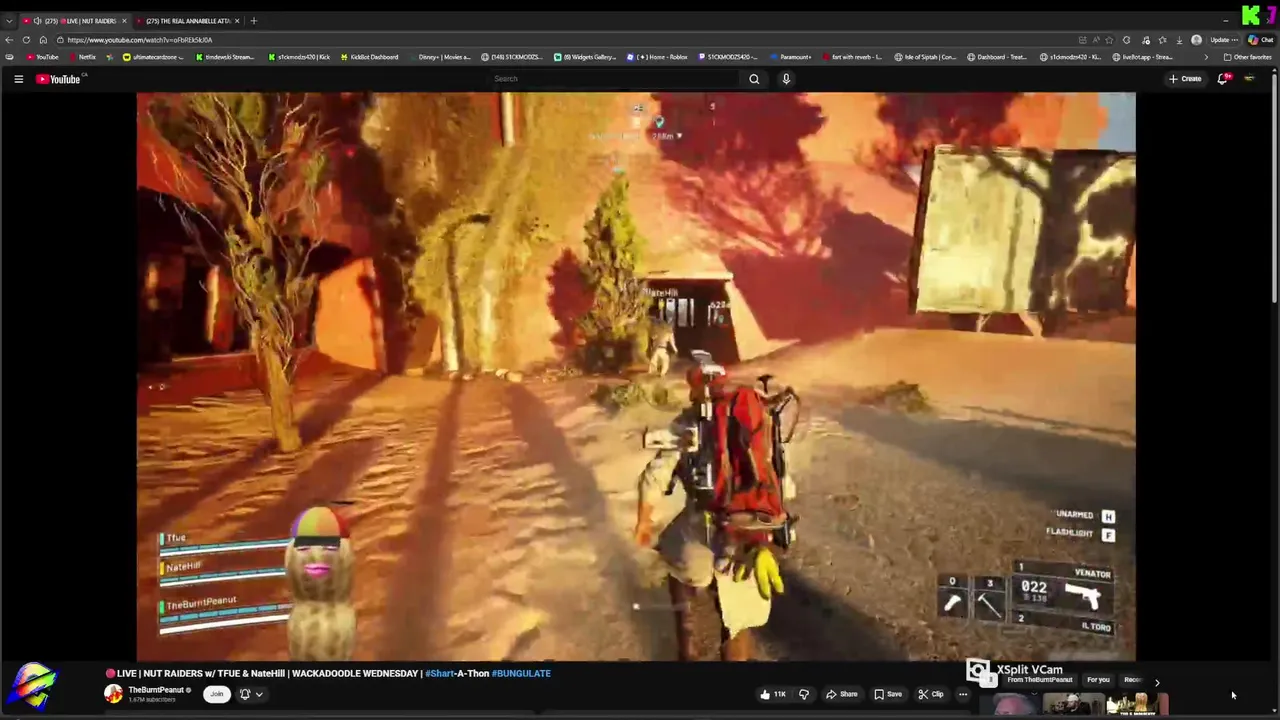Open the ultimatecardzone bookmark
The width and height of the screenshot is (1280, 720).
tap(151, 57)
